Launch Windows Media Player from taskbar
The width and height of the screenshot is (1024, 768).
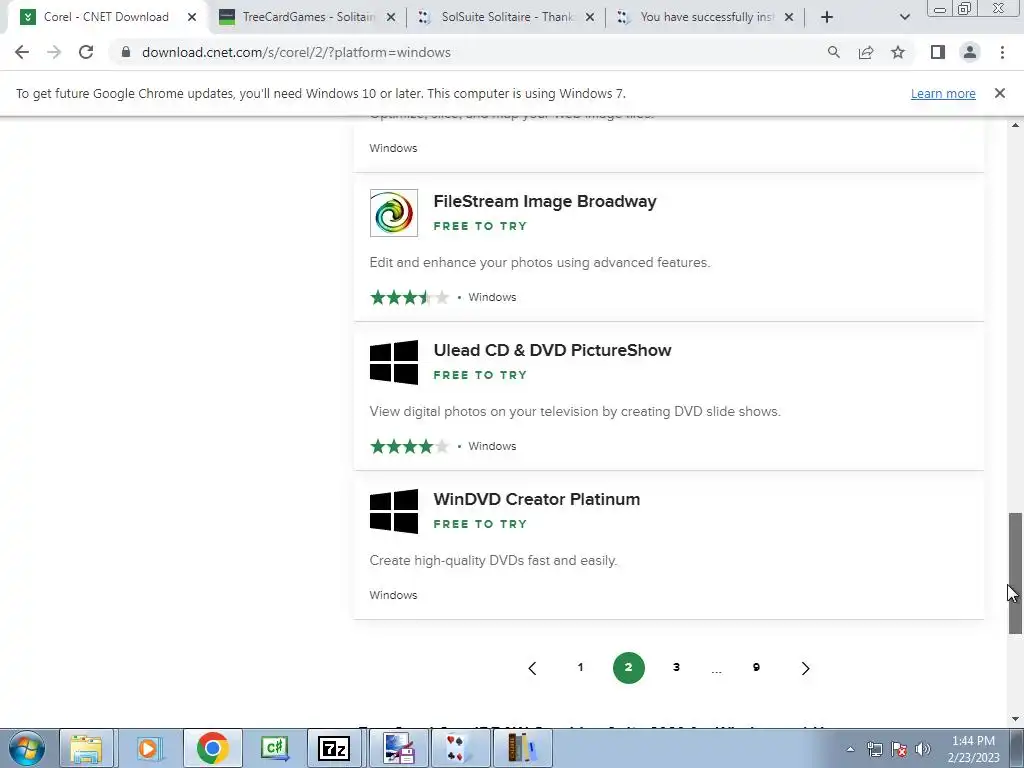[148, 748]
